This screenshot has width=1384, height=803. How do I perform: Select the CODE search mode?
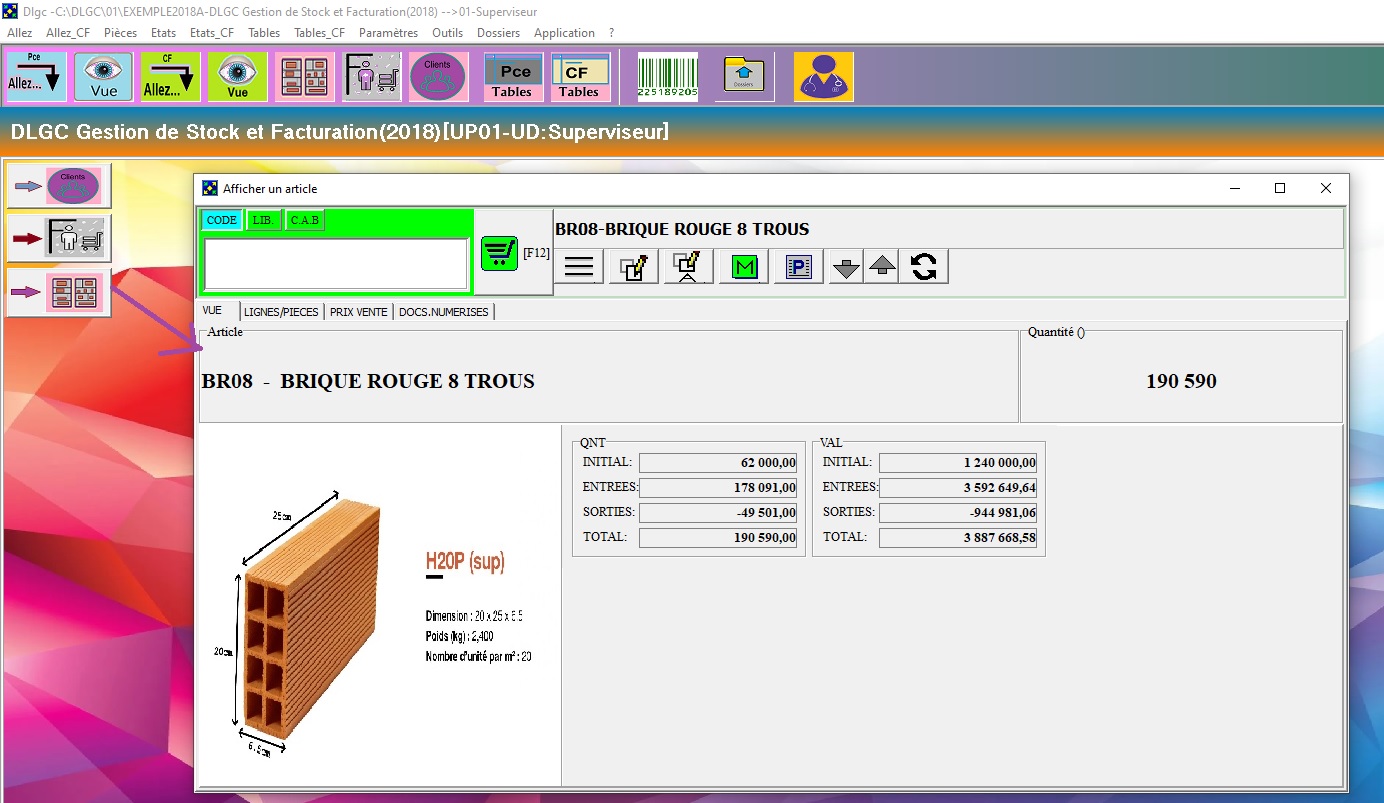point(222,220)
